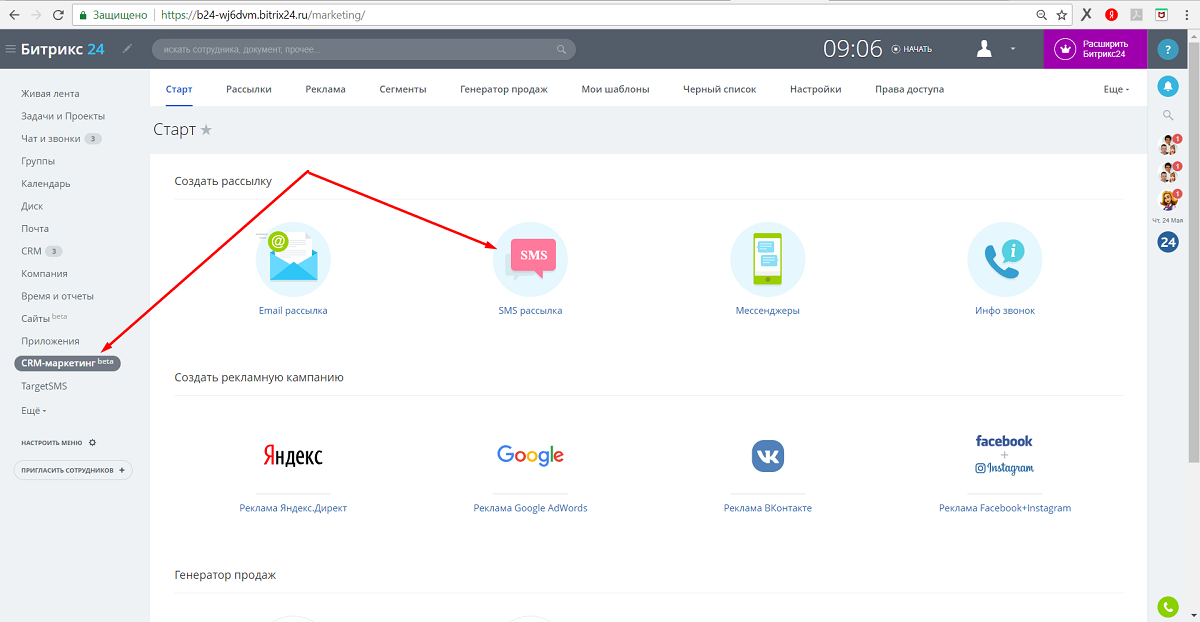Click the 09:06 clock display
This screenshot has height=622, width=1200.
(852, 49)
